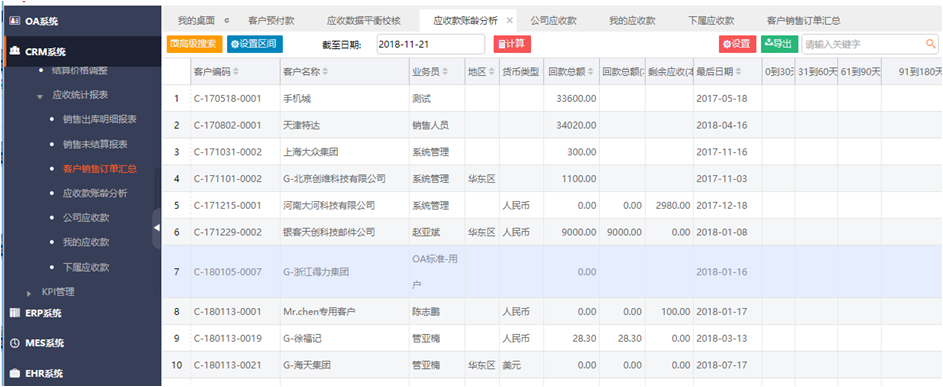Click the 货币类型 column header
Screen dimensions: 943x387
521,72
